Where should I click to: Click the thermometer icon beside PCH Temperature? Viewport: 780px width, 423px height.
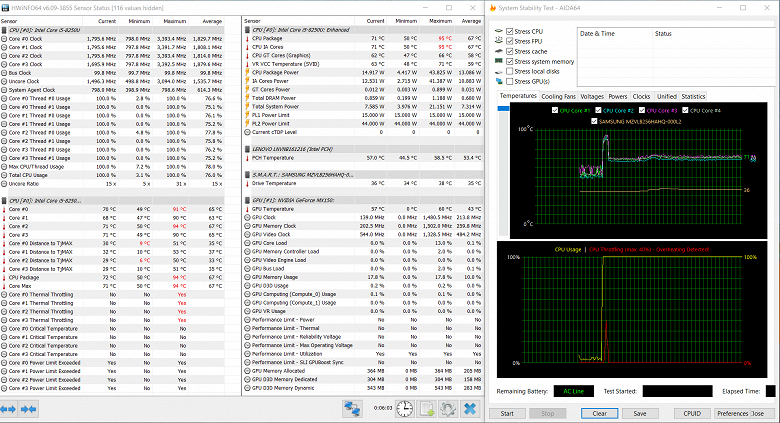click(247, 158)
